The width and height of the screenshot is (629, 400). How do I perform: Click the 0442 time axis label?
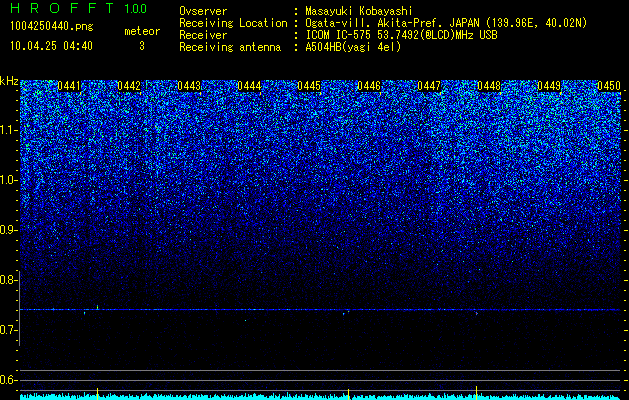coord(129,86)
